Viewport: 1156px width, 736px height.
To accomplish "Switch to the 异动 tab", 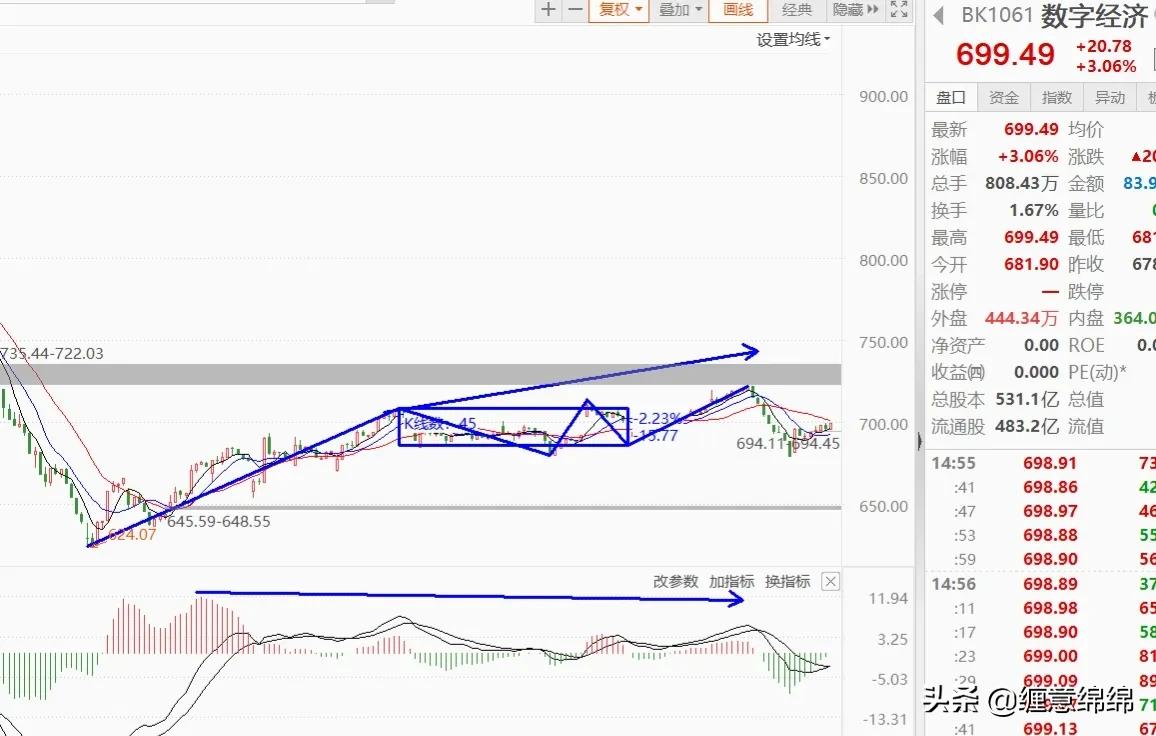I will click(1110, 97).
